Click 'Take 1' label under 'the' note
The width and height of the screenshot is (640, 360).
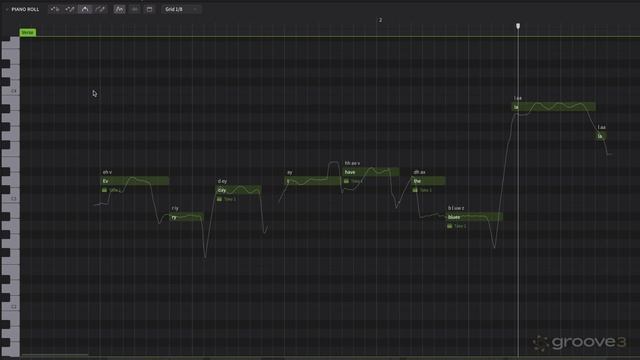pos(426,190)
